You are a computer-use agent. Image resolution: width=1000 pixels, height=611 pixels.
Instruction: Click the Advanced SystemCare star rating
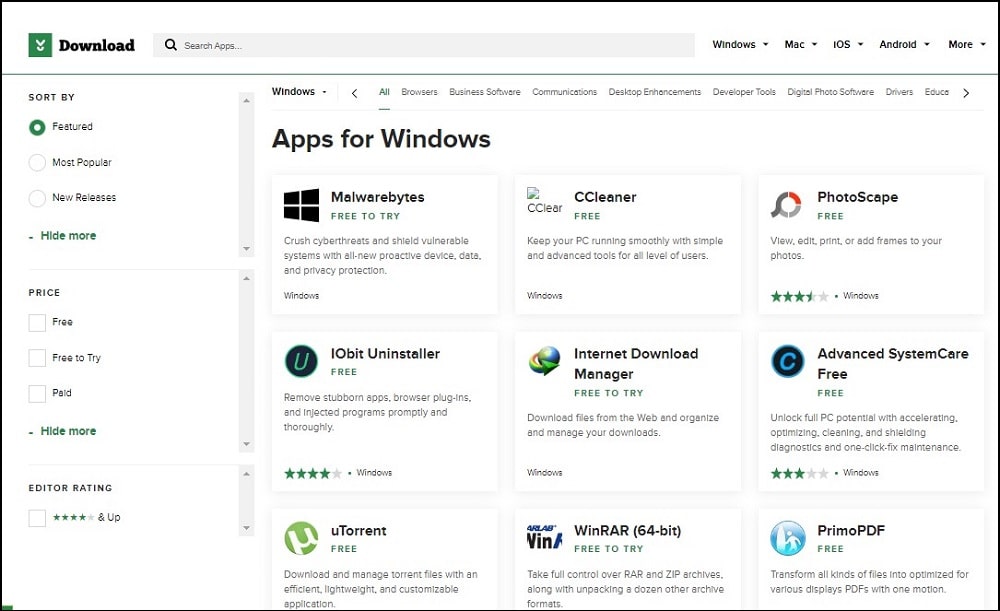(800, 473)
